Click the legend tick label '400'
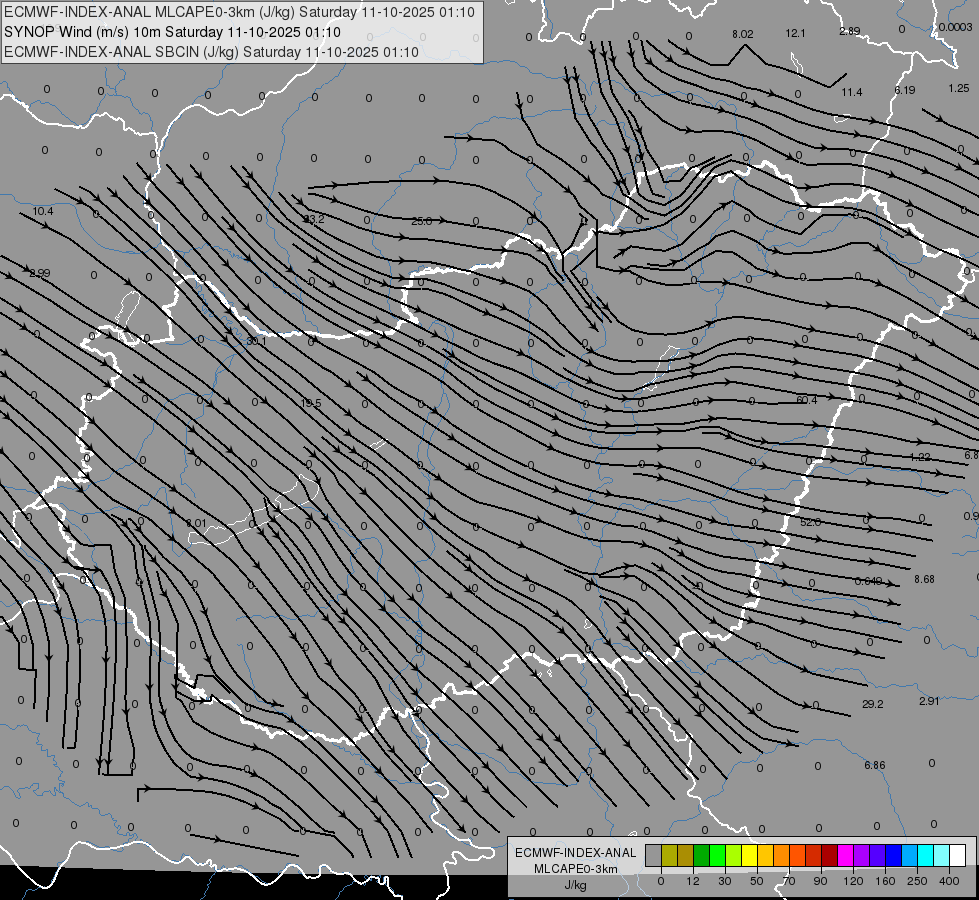 (949, 881)
